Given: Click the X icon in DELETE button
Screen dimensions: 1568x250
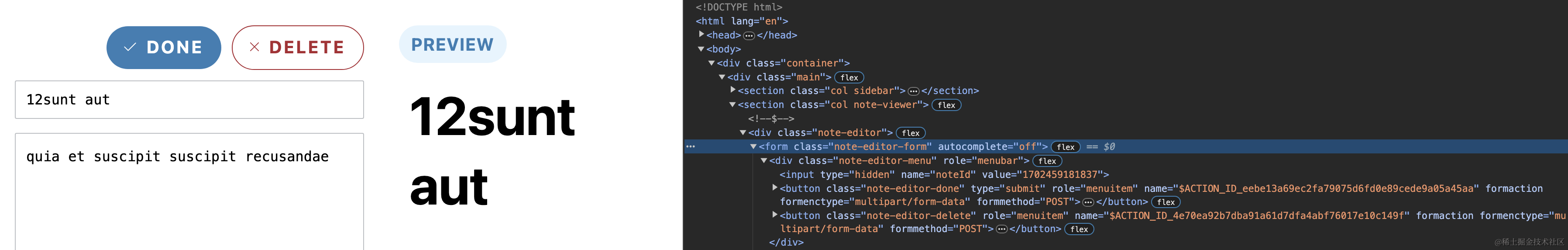Looking at the screenshot, I should tap(254, 48).
